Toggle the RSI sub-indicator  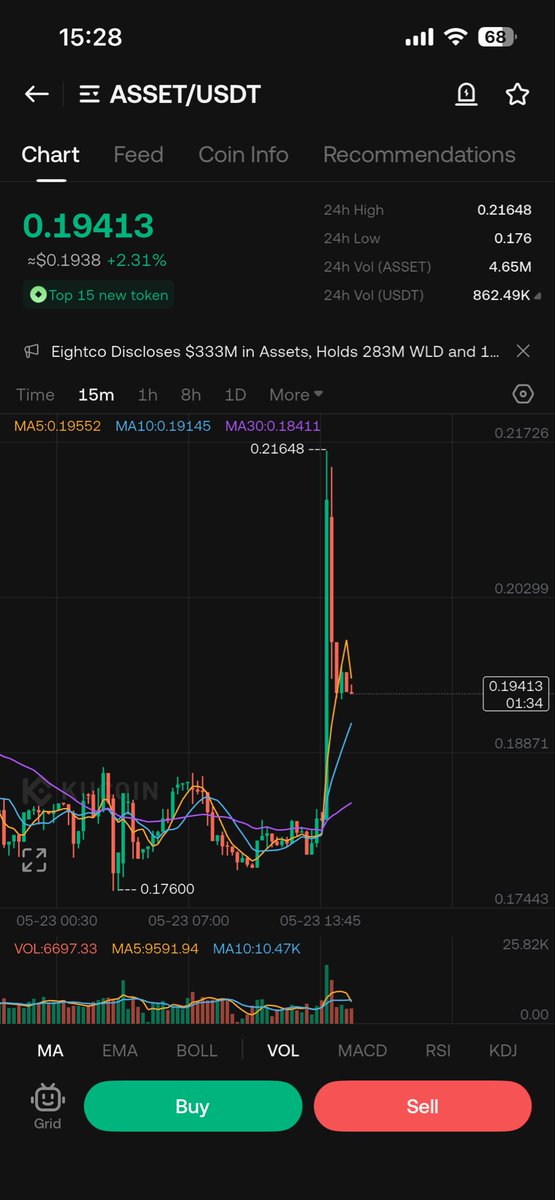[x=438, y=1051]
